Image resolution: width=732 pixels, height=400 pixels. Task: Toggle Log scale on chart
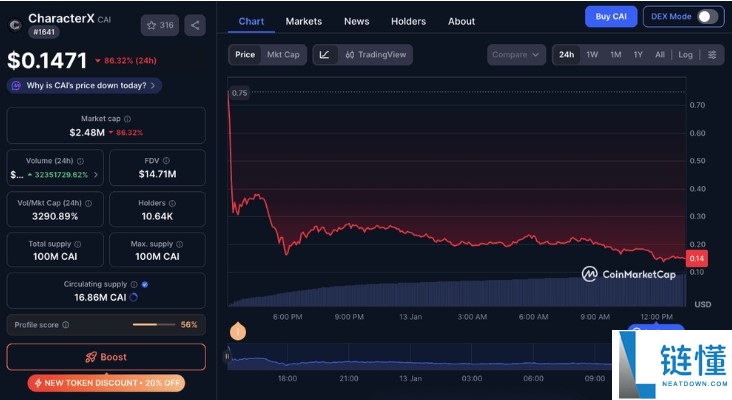[x=685, y=55]
